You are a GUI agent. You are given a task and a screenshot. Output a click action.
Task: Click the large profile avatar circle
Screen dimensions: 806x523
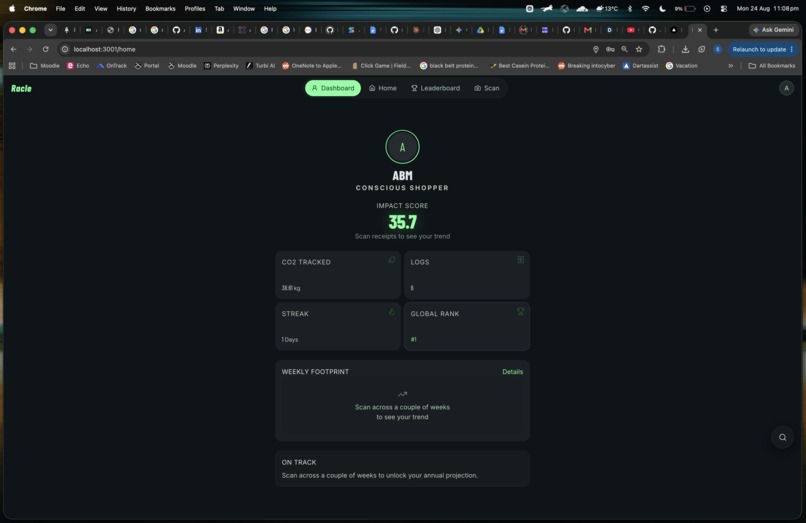402,147
